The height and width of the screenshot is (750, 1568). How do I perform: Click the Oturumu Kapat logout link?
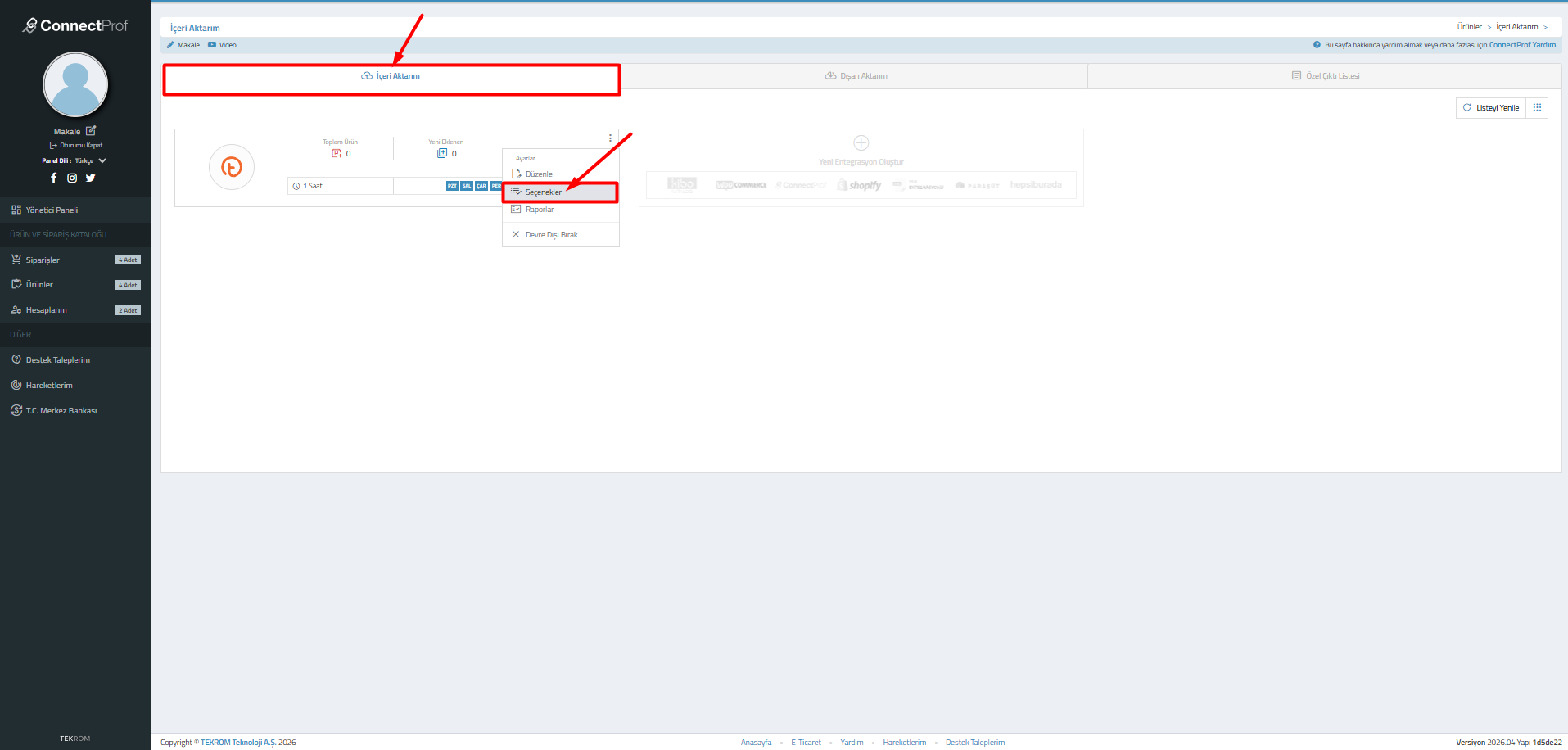click(x=76, y=146)
